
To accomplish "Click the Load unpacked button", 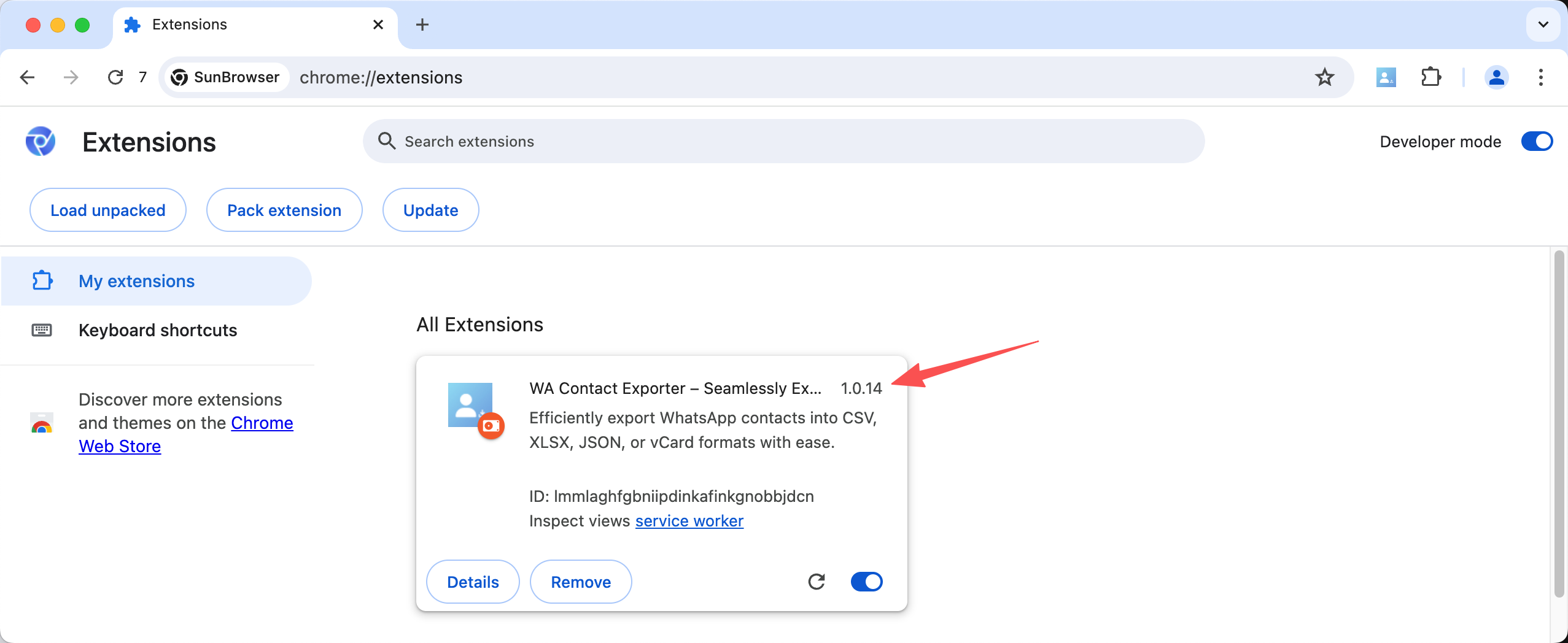I will pos(108,210).
